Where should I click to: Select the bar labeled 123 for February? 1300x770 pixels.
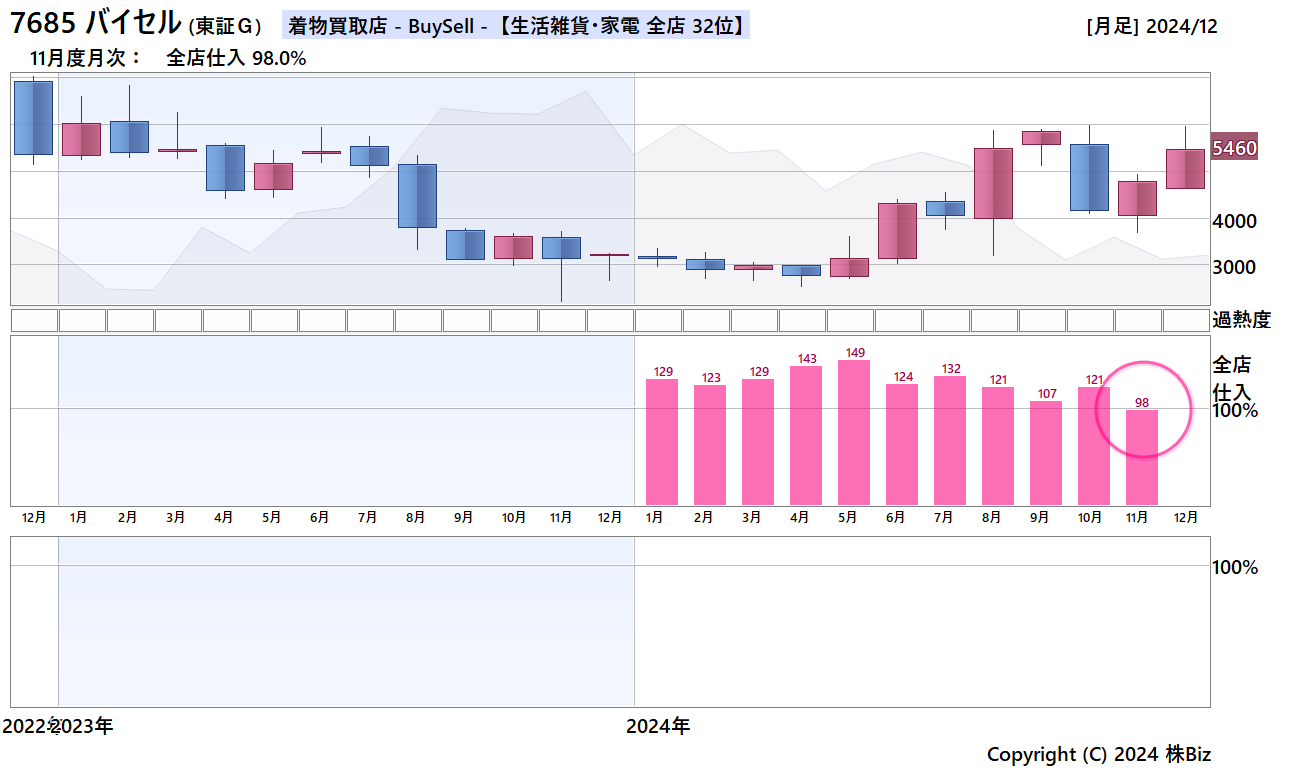[710, 445]
